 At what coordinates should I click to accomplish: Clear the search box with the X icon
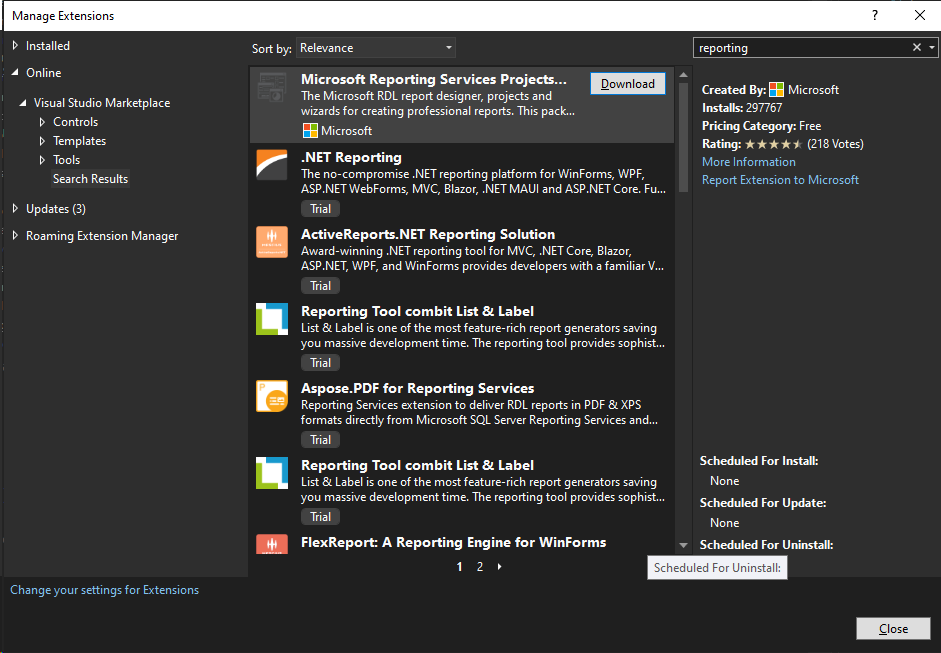point(917,48)
